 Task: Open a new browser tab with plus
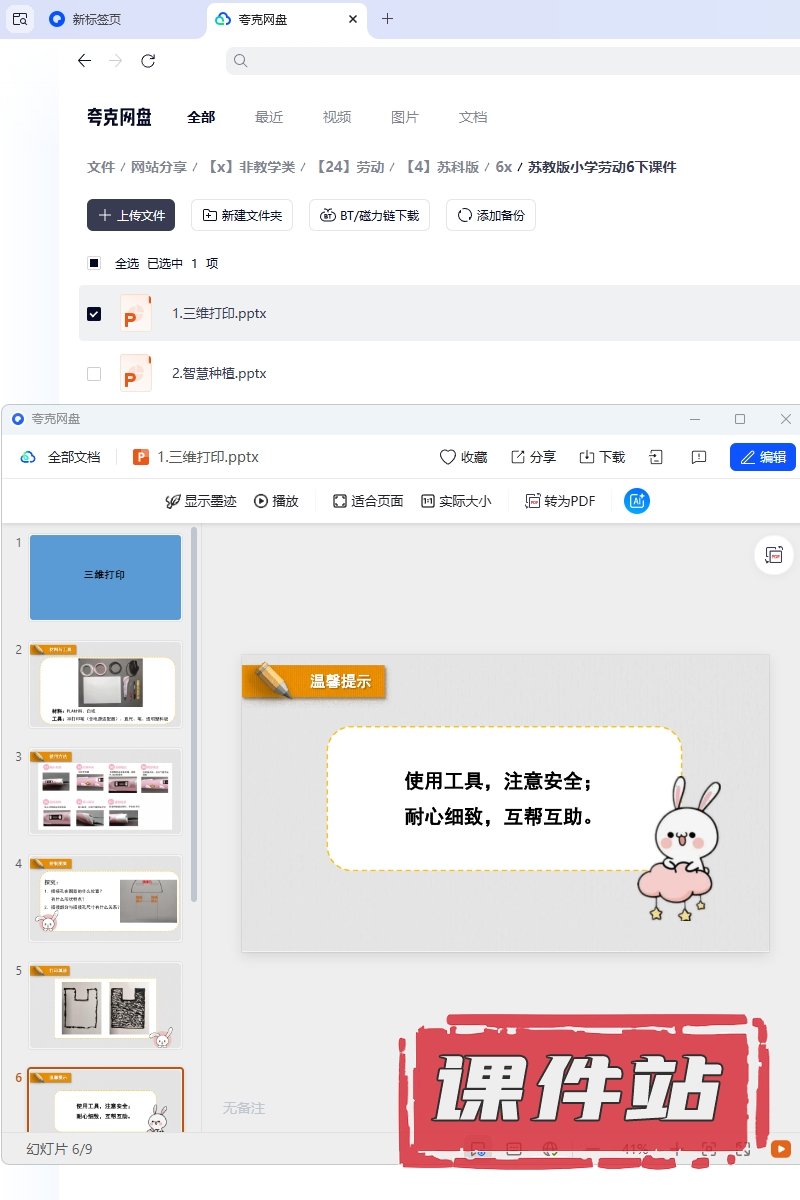pos(388,19)
